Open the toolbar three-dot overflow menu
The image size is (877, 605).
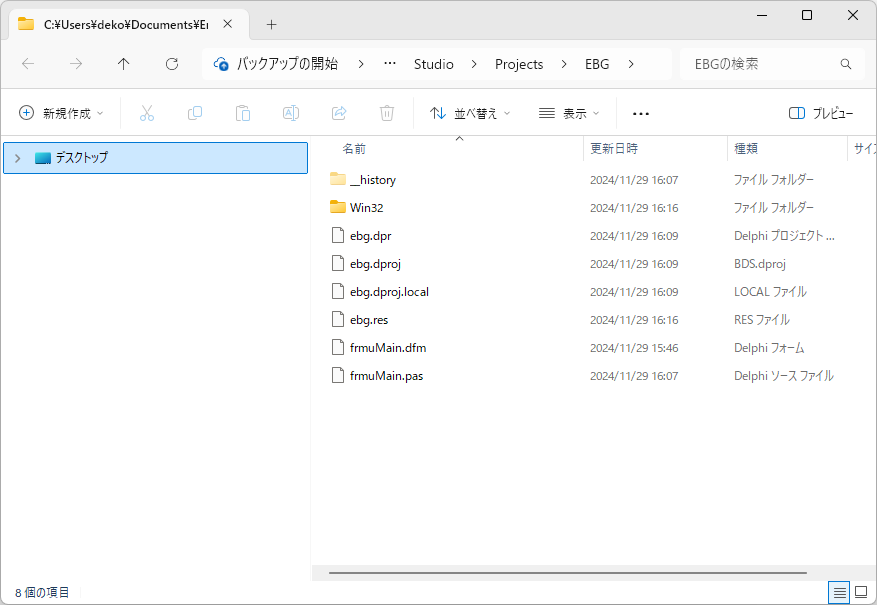click(640, 114)
